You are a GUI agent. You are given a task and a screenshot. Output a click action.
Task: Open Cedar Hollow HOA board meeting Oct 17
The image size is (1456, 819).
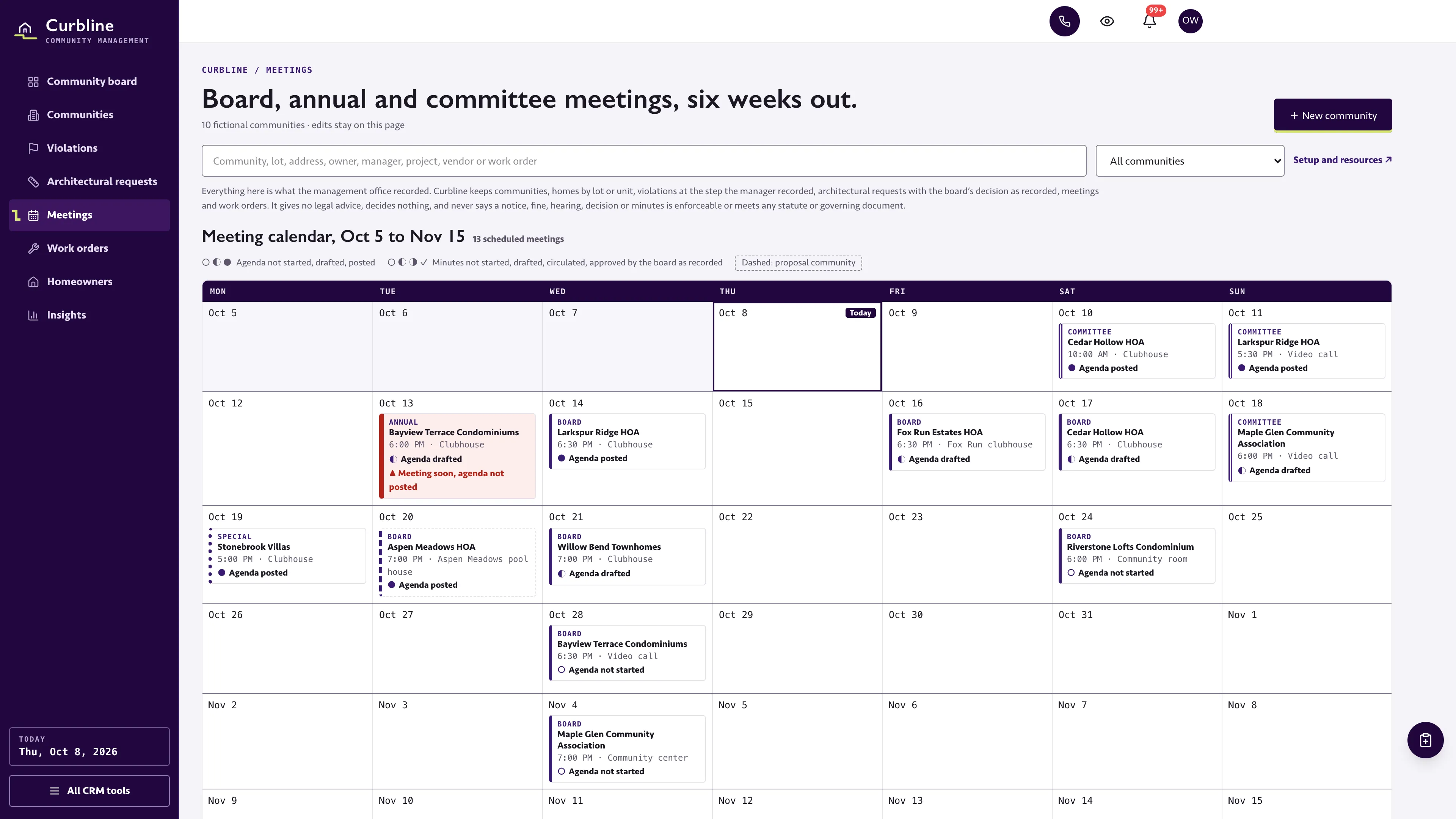(1137, 442)
